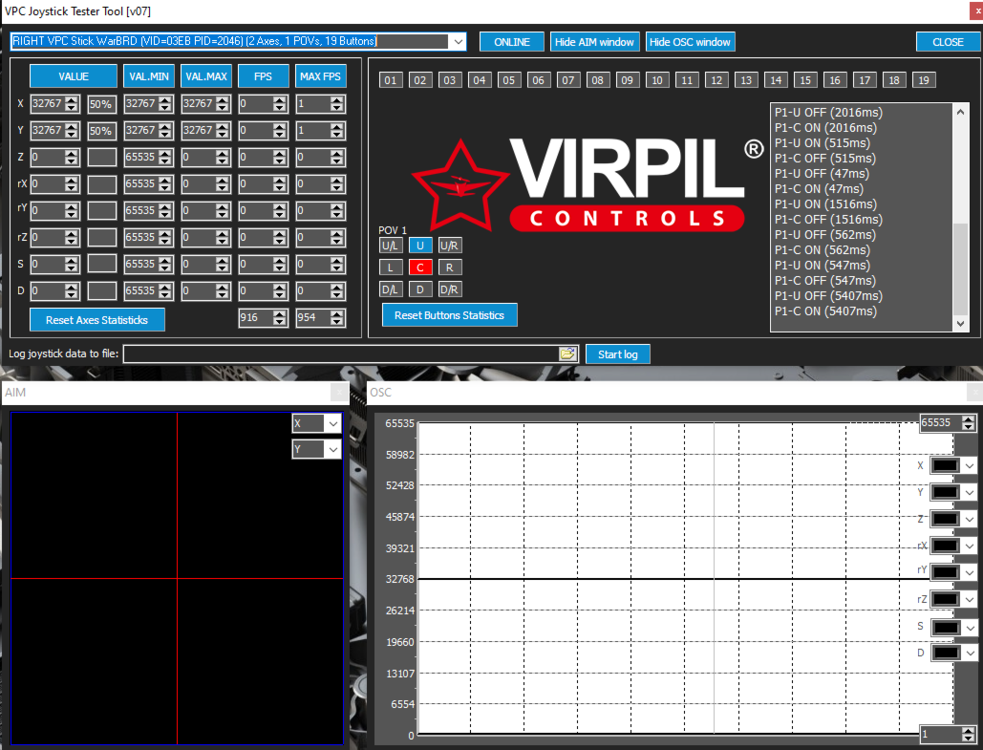983x750 pixels.
Task: Click the ONLINE button
Action: [x=512, y=42]
